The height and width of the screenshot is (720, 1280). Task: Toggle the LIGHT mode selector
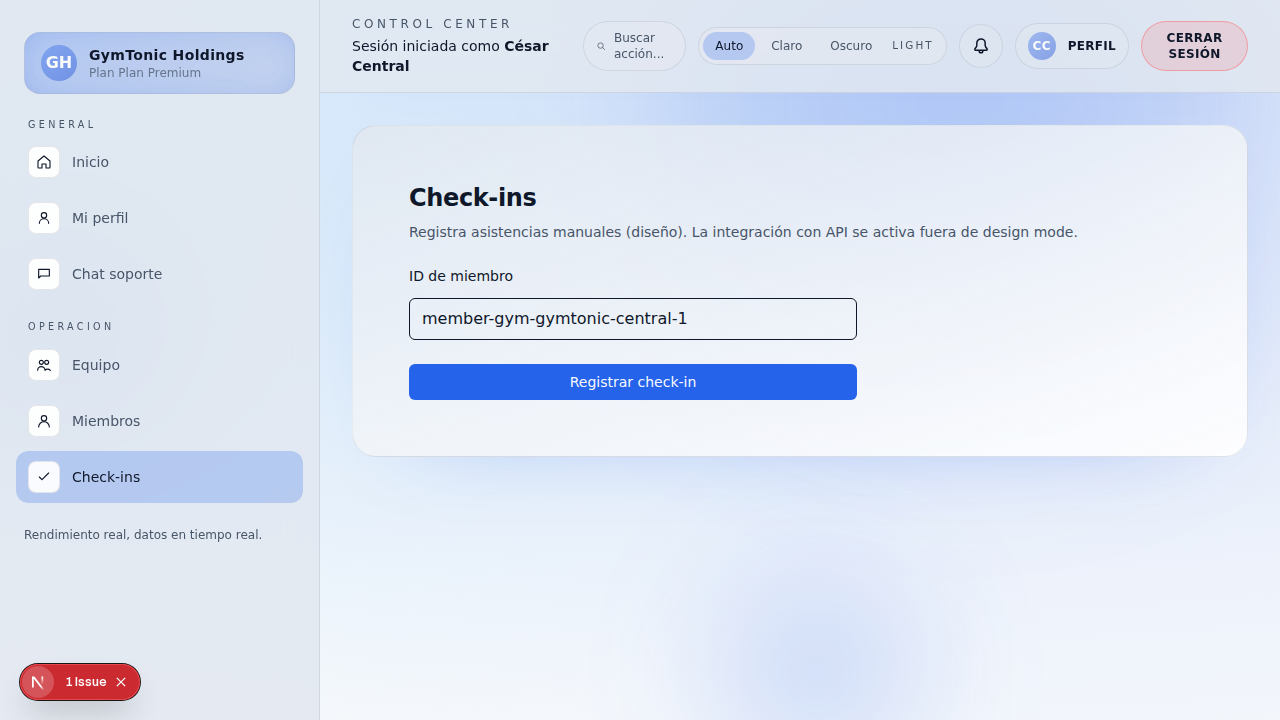point(912,45)
